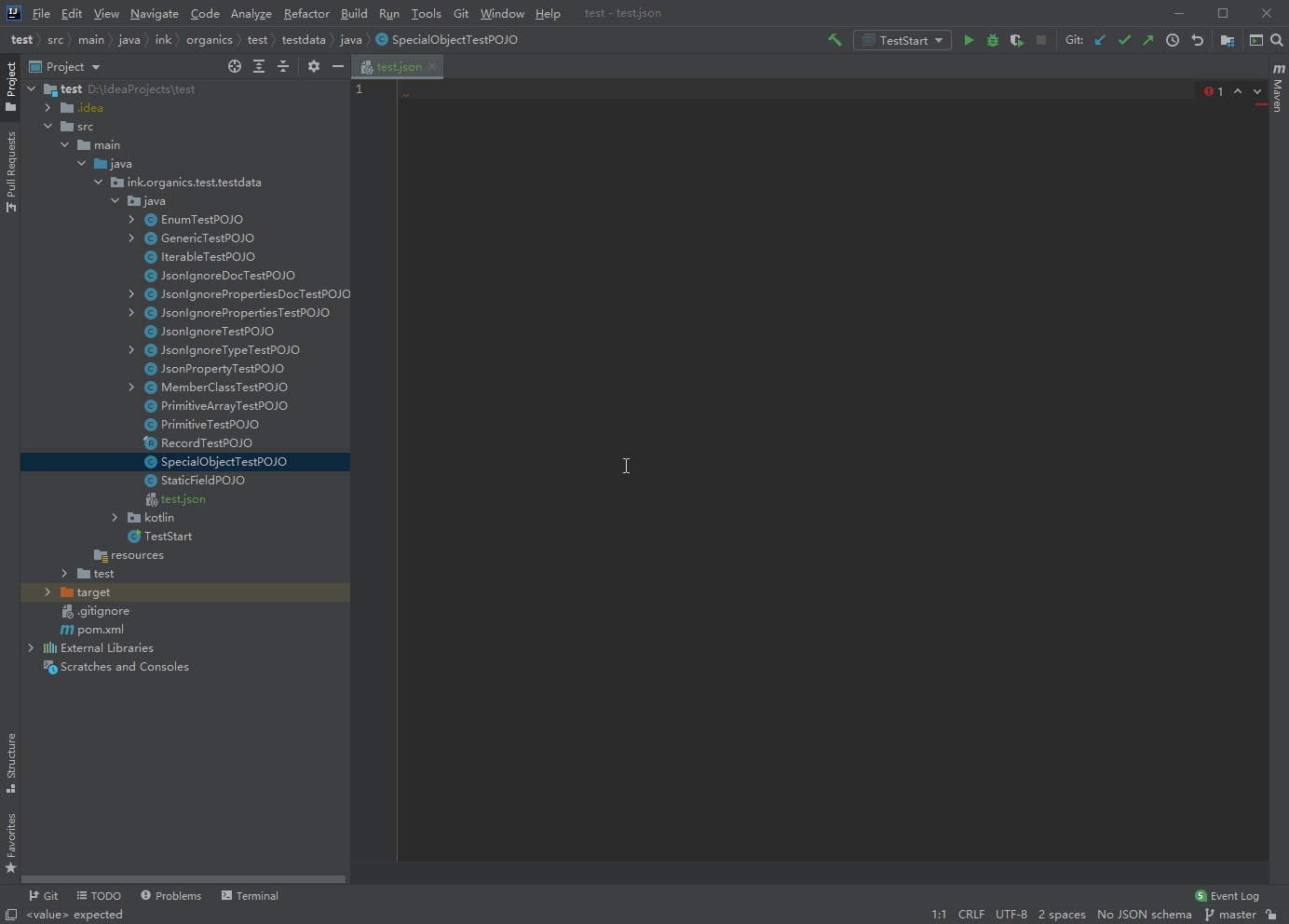Screen dimensions: 1289x924
Task: Push changes with the green Git arrow
Action: point(1148,40)
